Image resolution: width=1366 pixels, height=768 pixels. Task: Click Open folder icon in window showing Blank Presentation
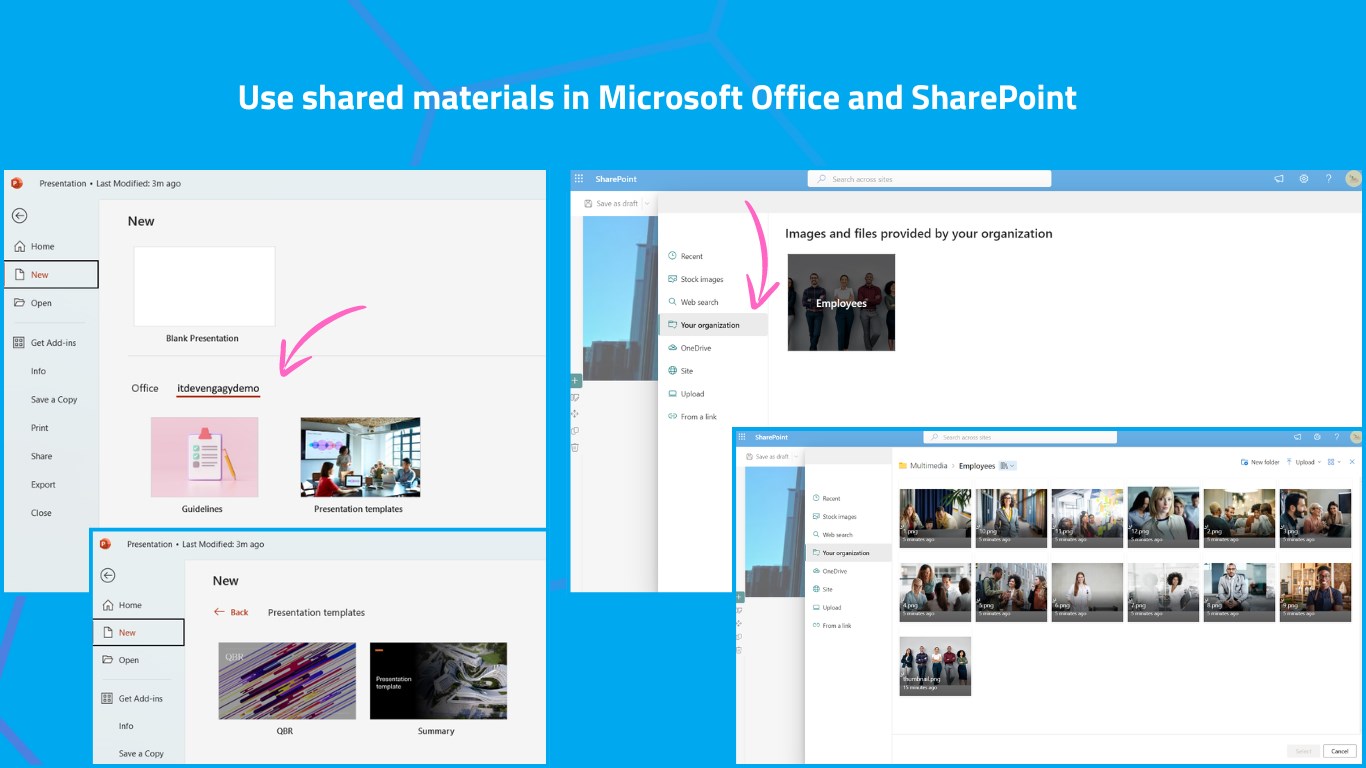pos(19,303)
